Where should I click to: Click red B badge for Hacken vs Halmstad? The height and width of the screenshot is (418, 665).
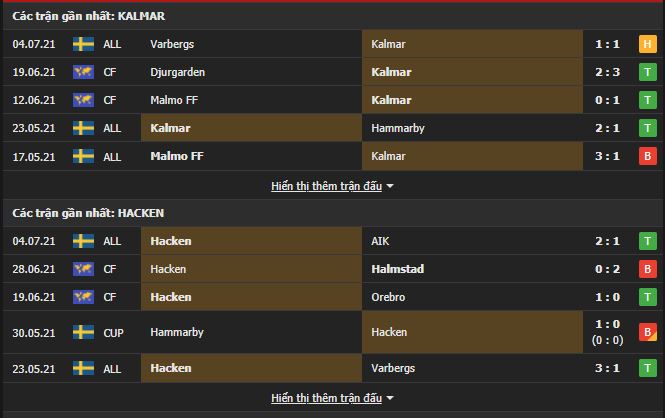click(x=648, y=269)
